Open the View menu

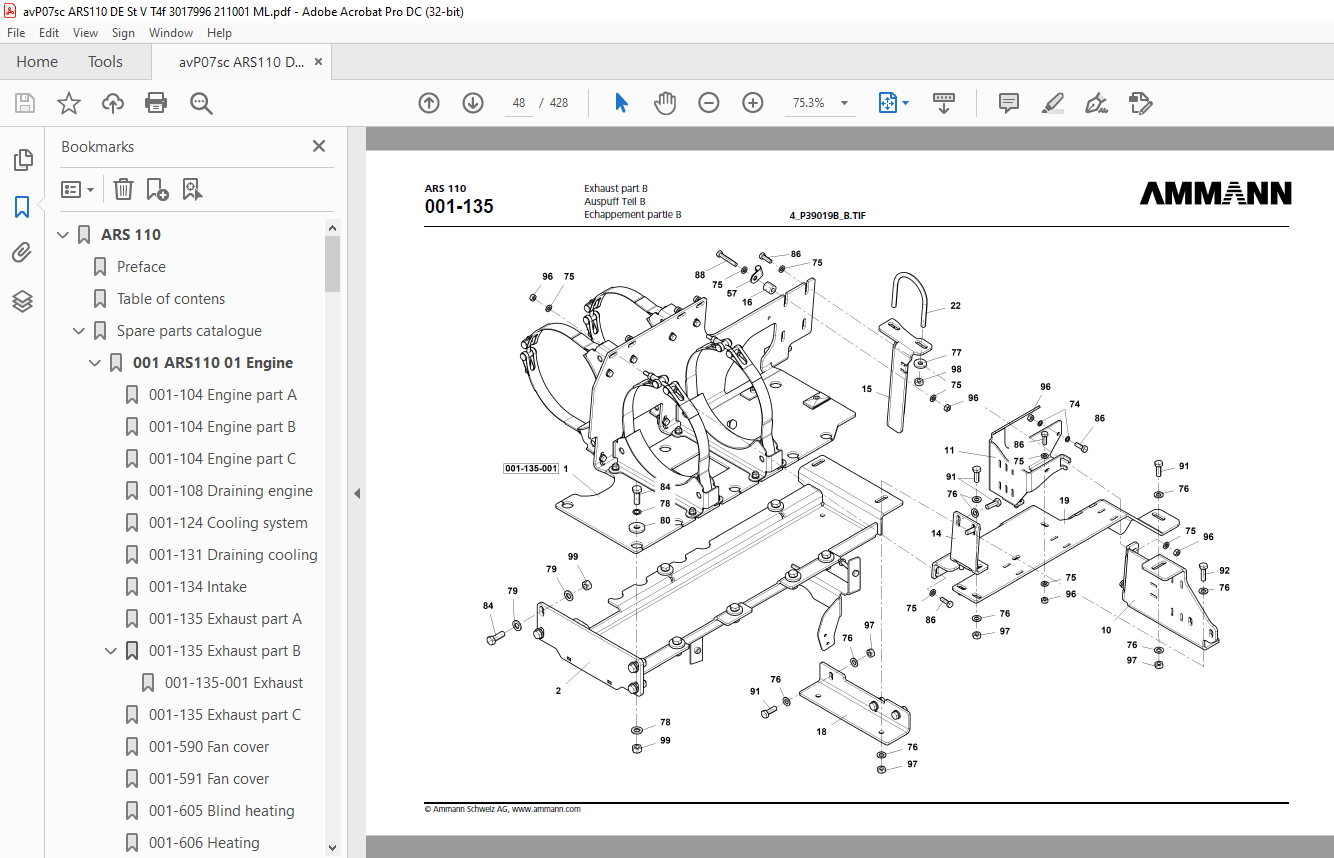pos(85,33)
